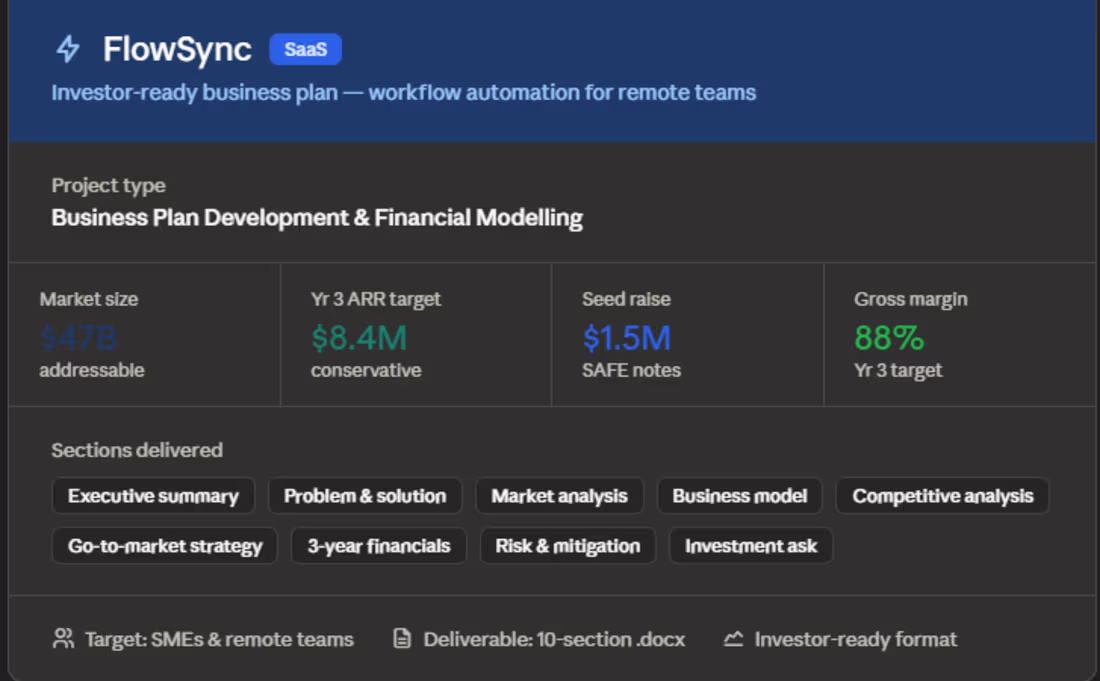Screen dimensions: 1100x681
Task: Click the lightning bolt logo icon
Action: click(68, 49)
